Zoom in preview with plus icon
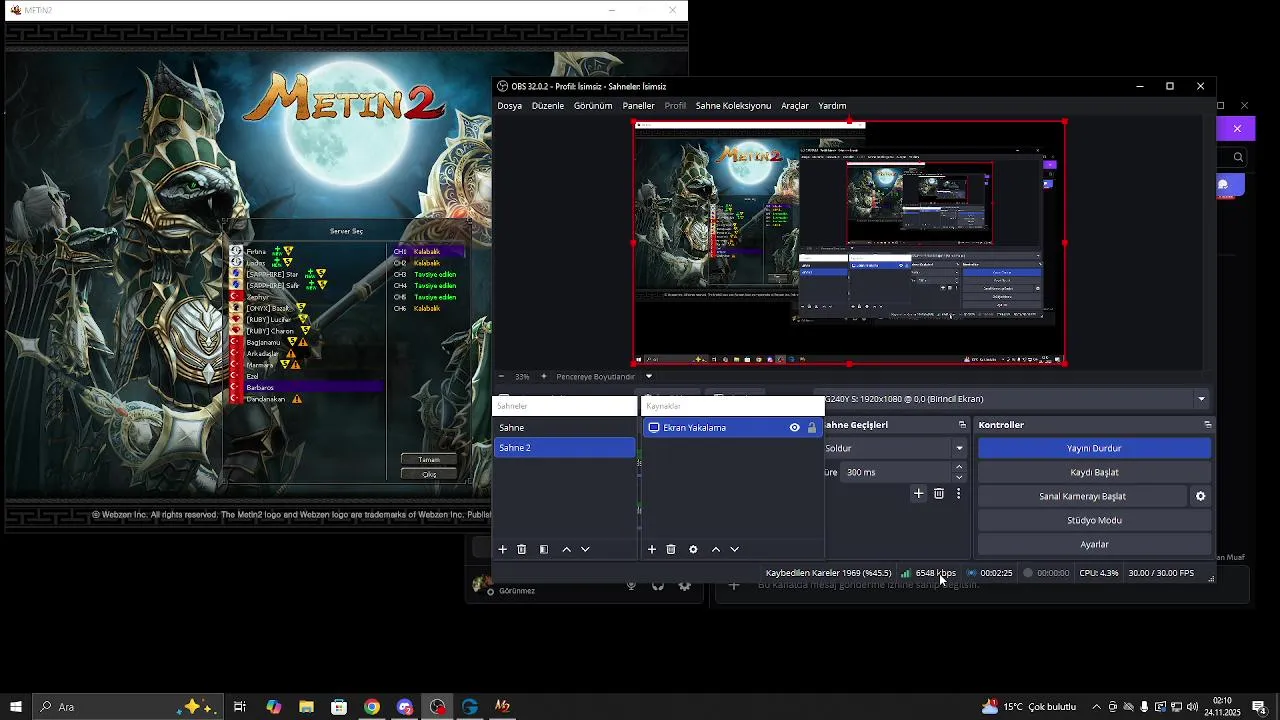This screenshot has height=720, width=1280. coord(544,377)
